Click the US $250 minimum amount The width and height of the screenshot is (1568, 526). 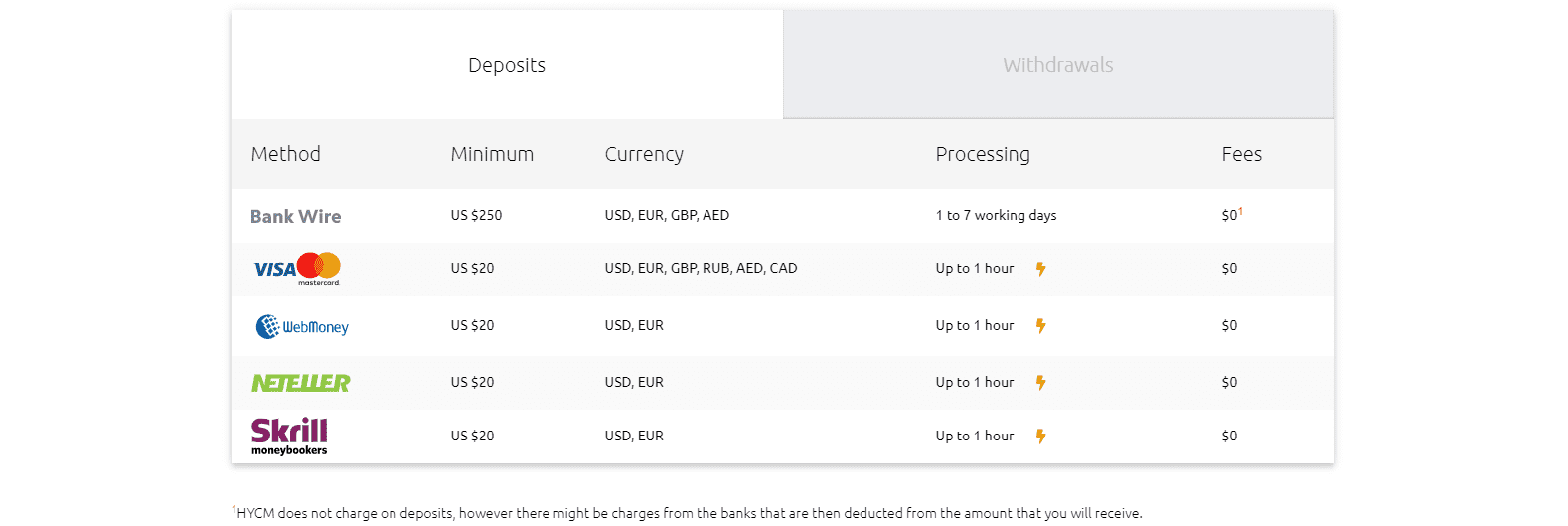tap(476, 215)
